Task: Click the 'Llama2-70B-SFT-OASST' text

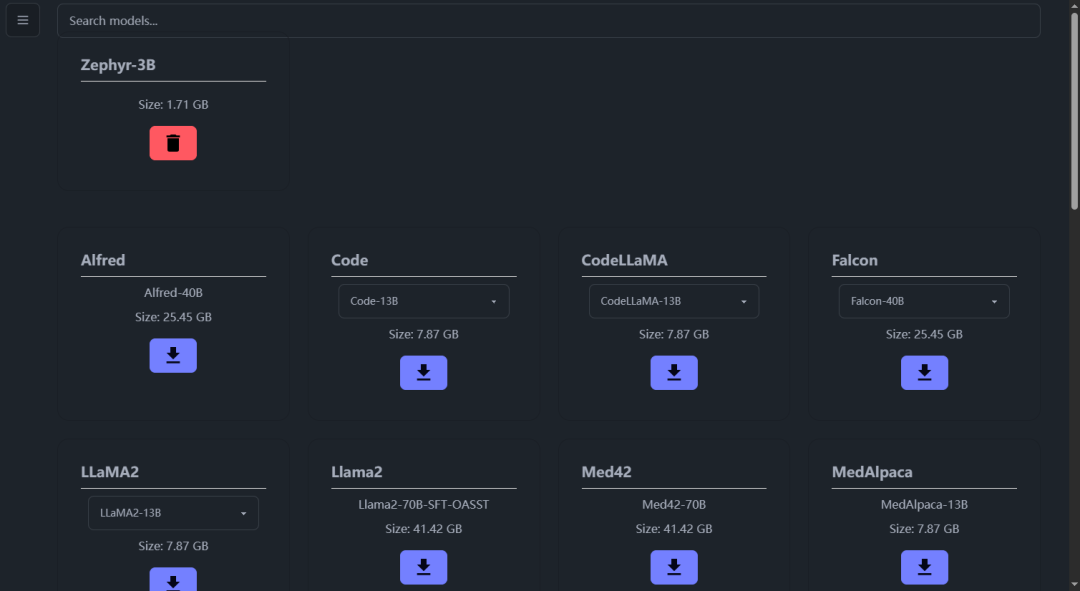Action: tap(424, 504)
